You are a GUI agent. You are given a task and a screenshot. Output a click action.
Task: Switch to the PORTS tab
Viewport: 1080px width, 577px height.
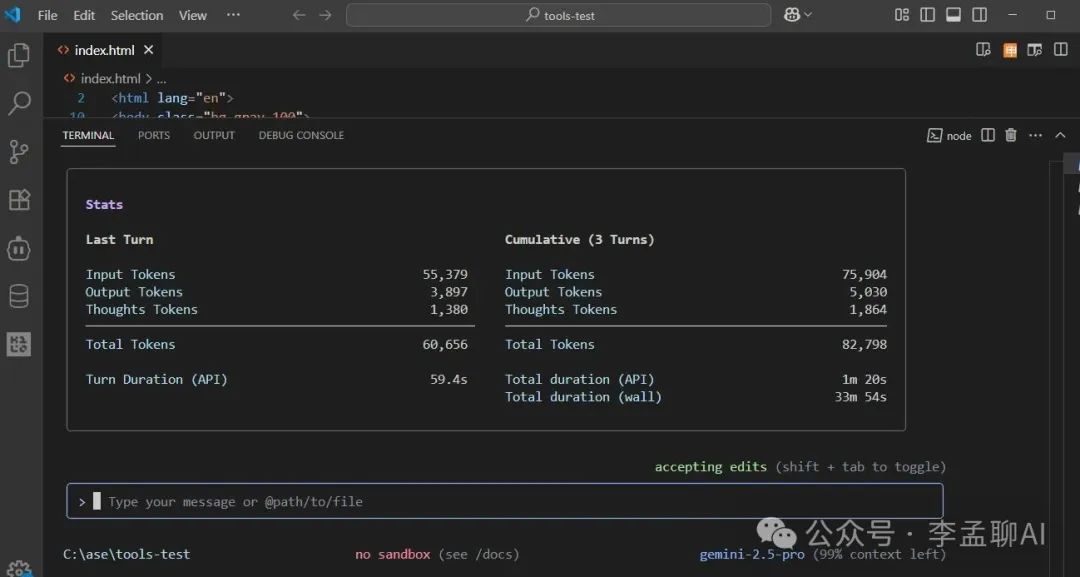[x=154, y=135]
